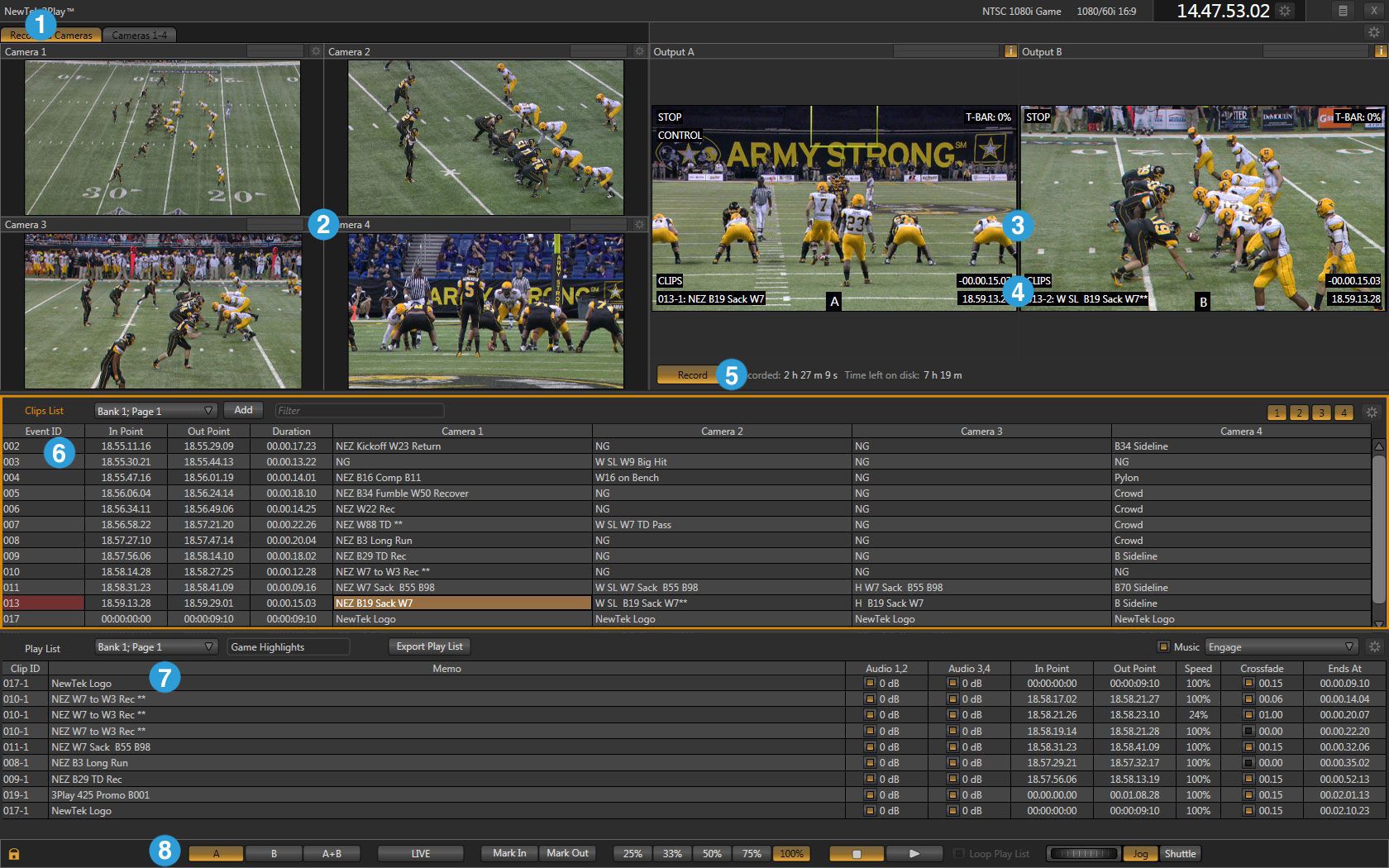Select clips page 3 button
Screen dimensions: 1389x868
1322,413
